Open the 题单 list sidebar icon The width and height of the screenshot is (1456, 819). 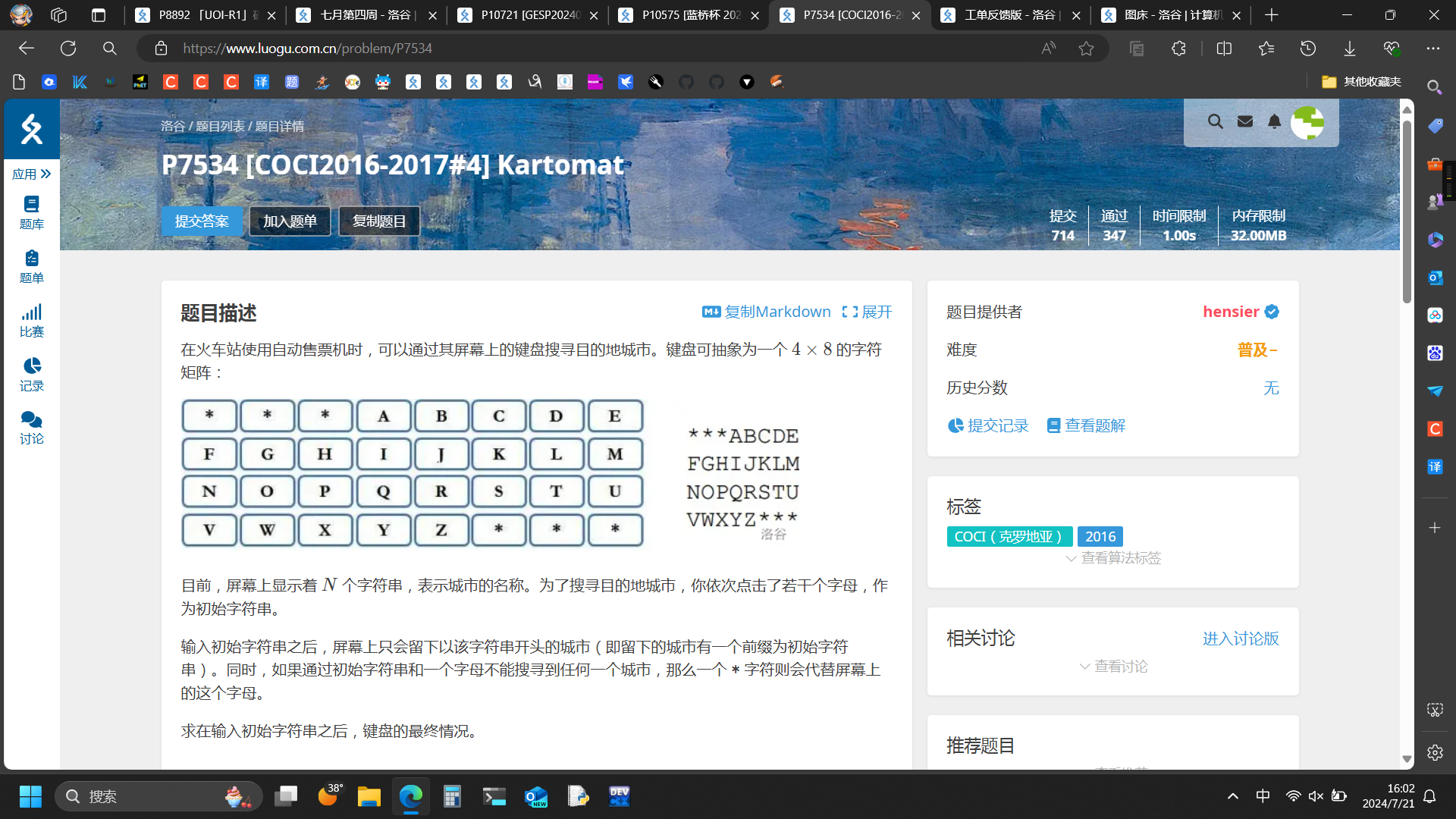coord(31,266)
